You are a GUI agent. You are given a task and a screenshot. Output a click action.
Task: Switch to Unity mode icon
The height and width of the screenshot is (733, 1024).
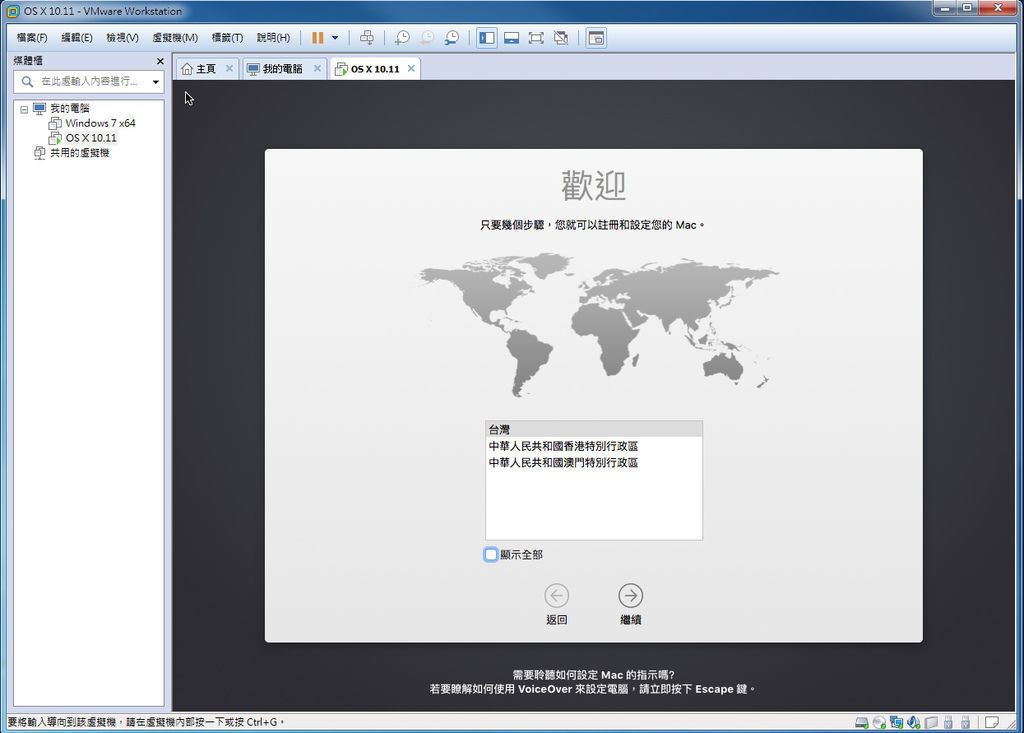[561, 38]
